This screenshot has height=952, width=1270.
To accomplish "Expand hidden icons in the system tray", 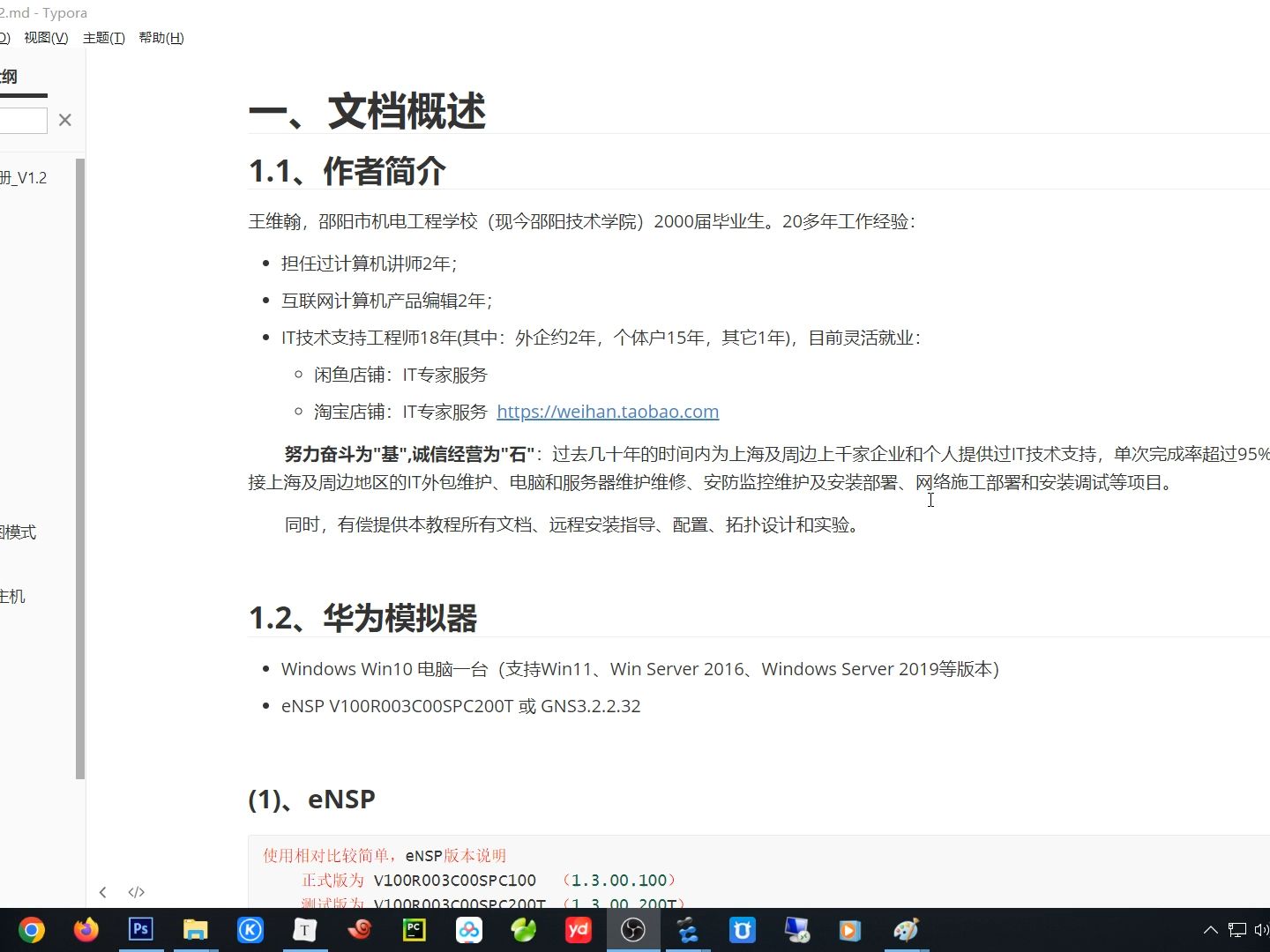I will [x=1211, y=928].
